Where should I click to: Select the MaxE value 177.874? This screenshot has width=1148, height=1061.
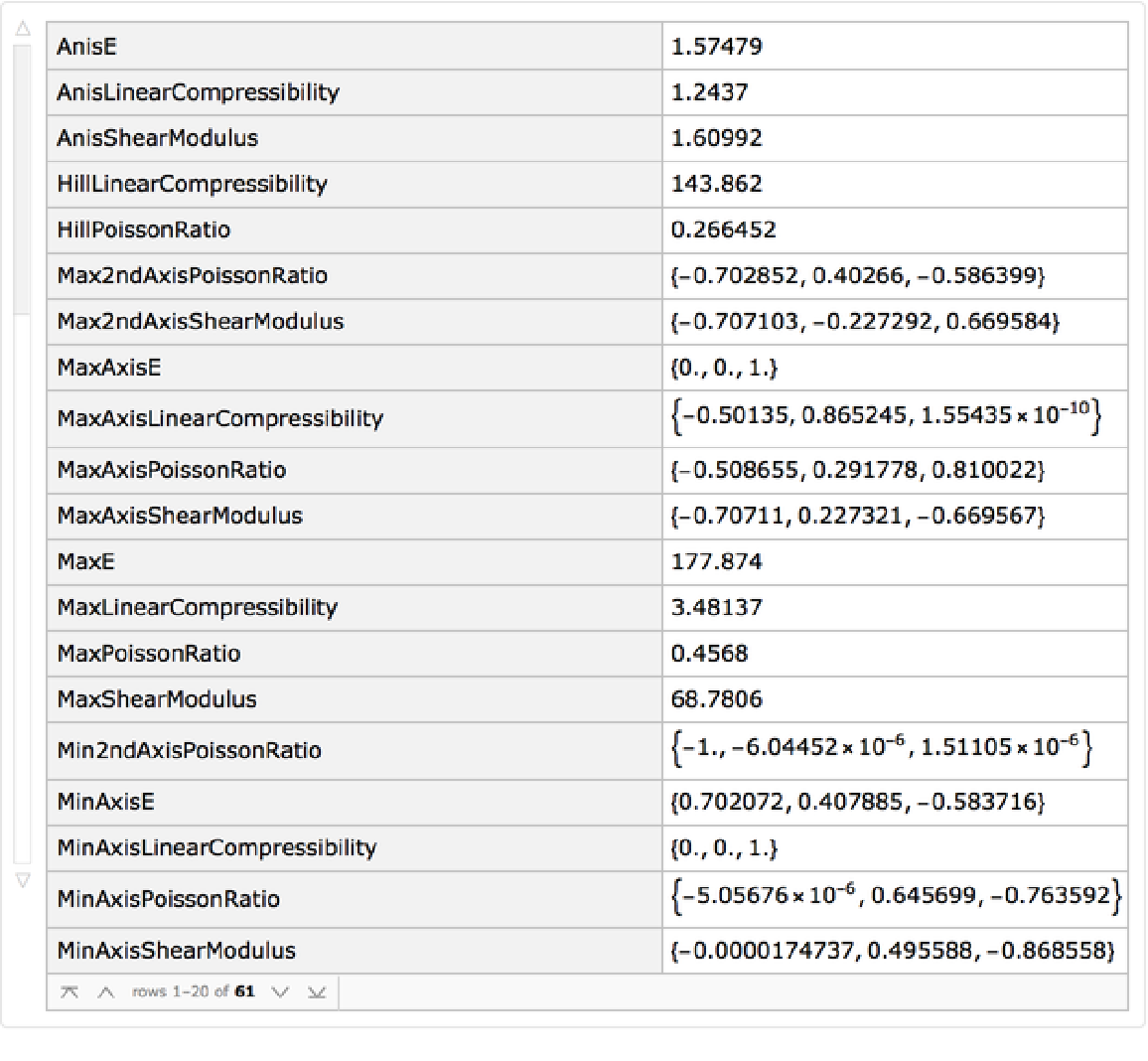point(716,561)
